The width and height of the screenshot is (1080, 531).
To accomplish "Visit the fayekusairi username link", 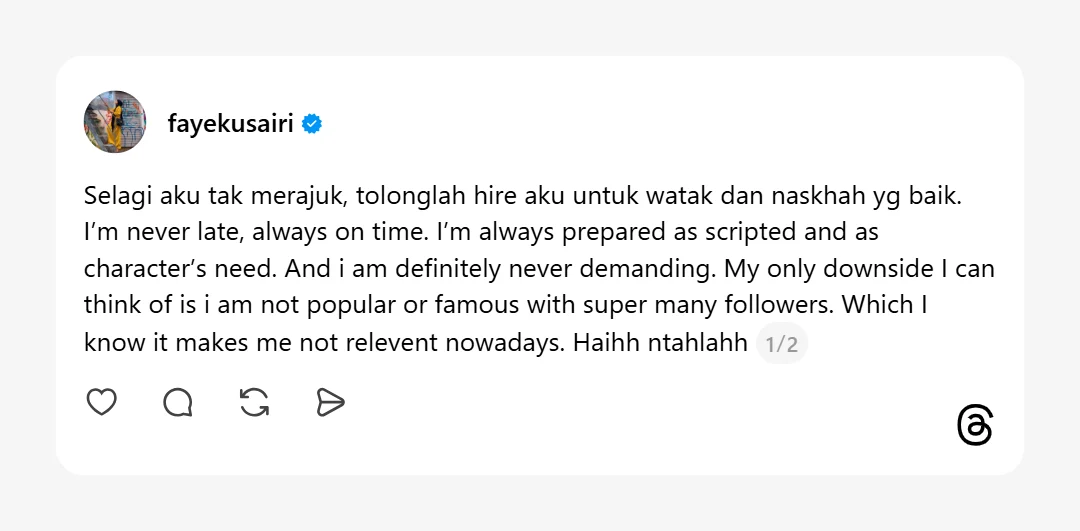I will [x=231, y=125].
